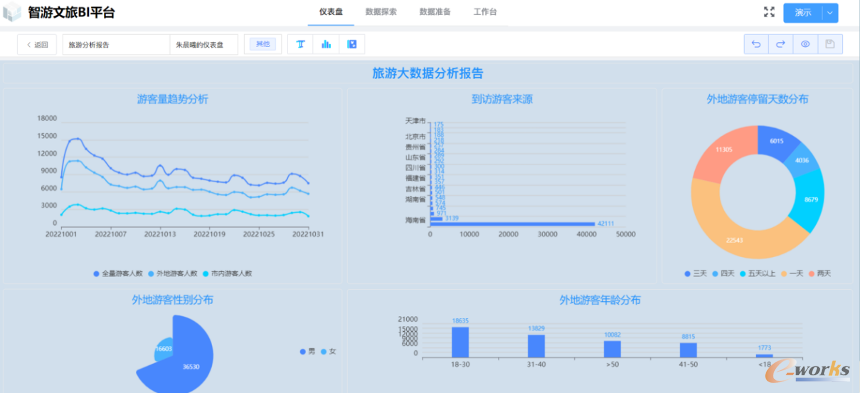This screenshot has height=393, width=860.
Task: Select the 到访游客来源 chart title
Action: (502, 99)
